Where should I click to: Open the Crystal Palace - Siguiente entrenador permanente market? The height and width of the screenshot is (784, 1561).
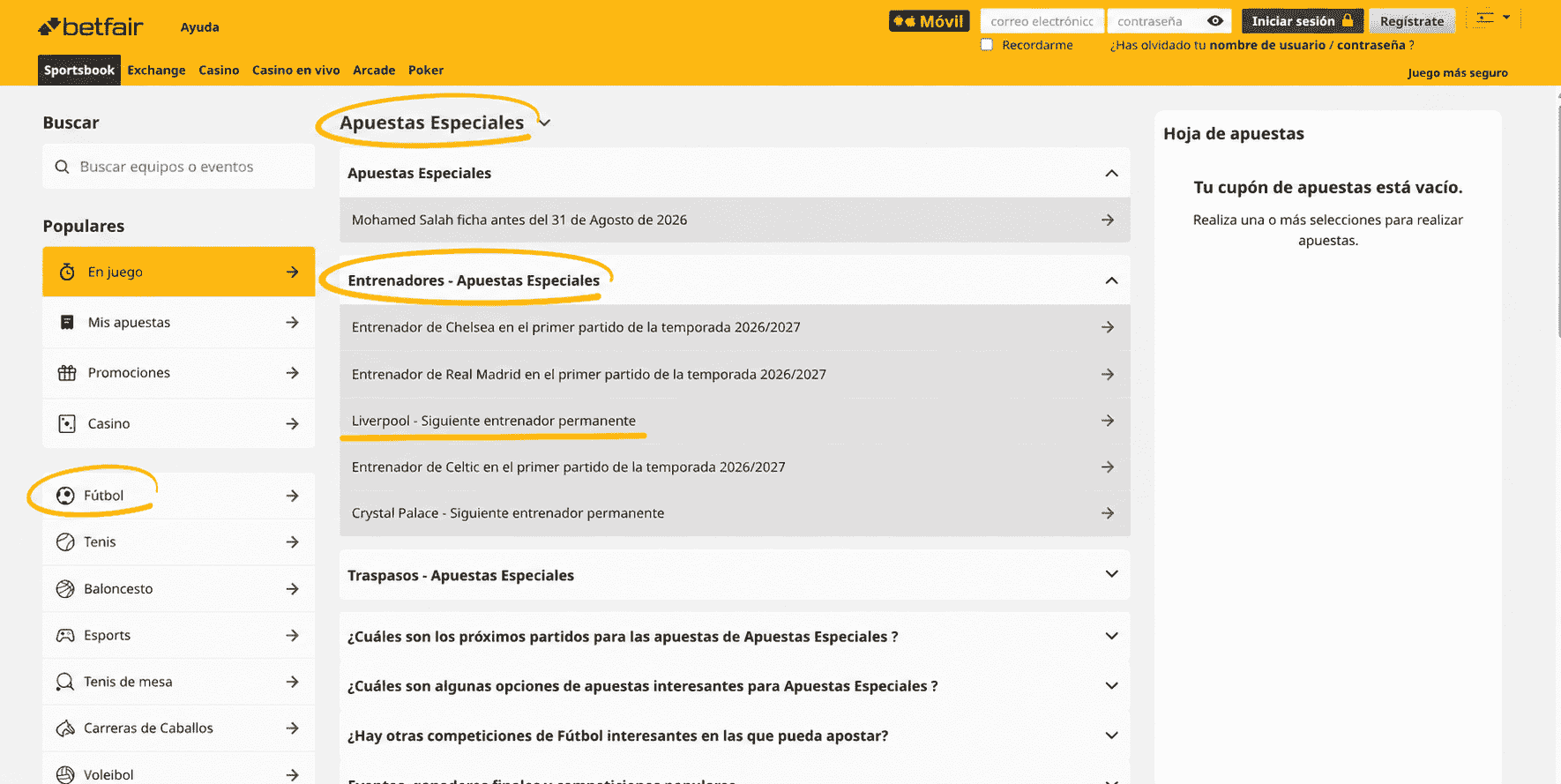pyautogui.click(x=735, y=513)
